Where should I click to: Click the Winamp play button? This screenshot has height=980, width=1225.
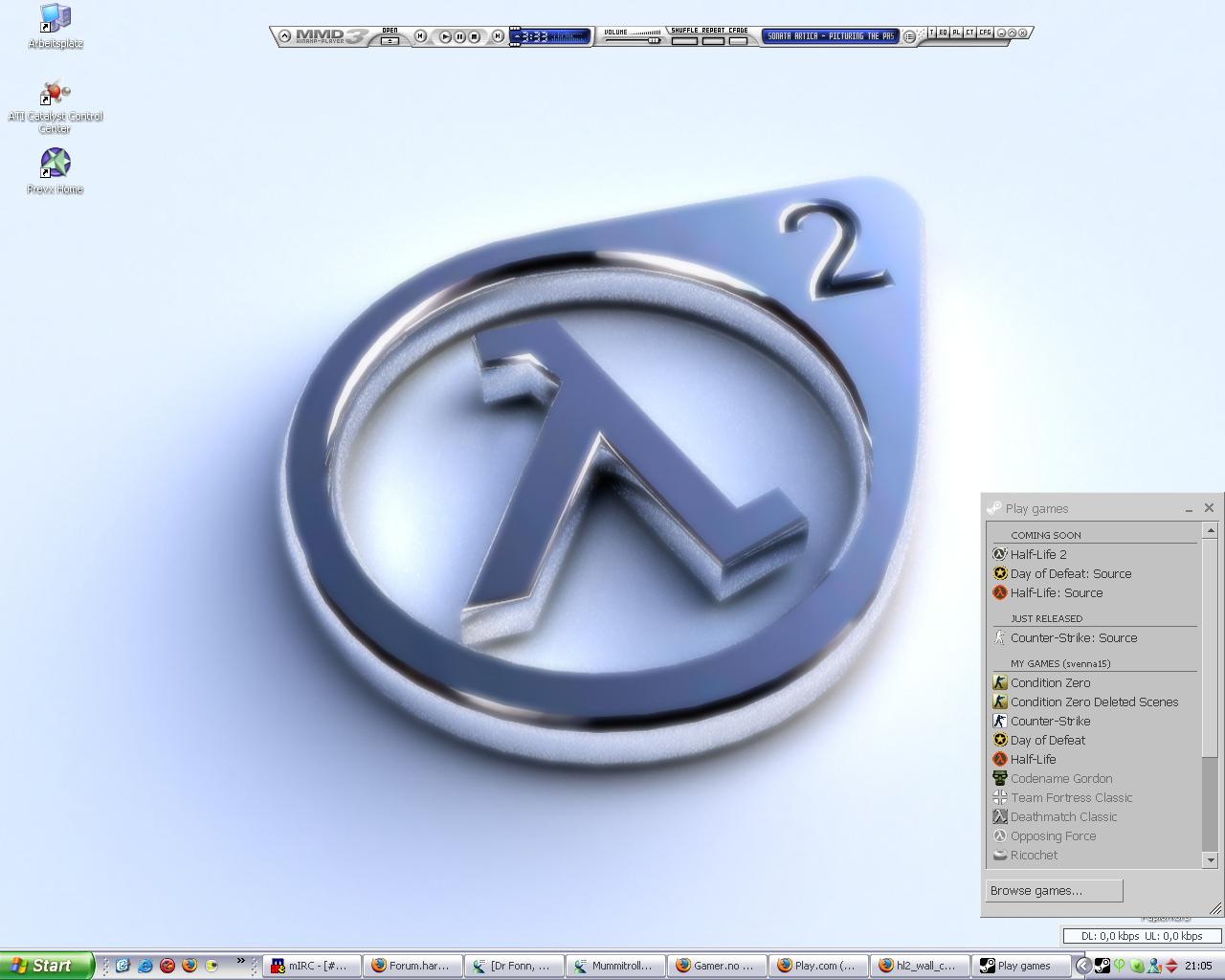tap(445, 36)
